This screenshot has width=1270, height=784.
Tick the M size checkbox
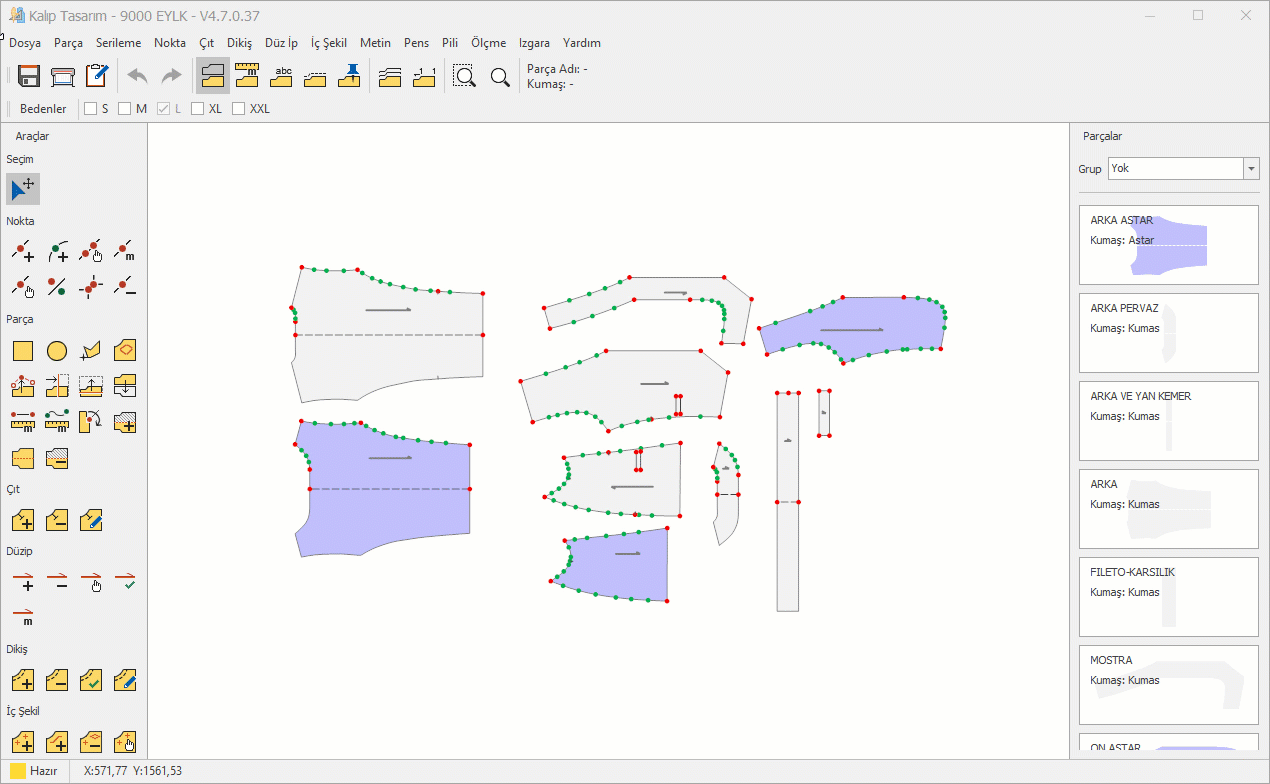tap(125, 109)
